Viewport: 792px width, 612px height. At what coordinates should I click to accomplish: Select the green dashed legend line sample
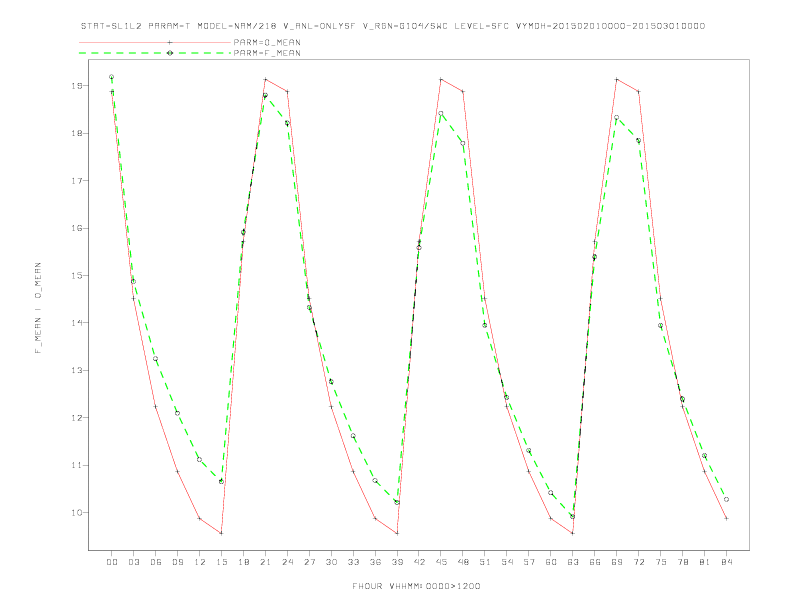(x=155, y=53)
